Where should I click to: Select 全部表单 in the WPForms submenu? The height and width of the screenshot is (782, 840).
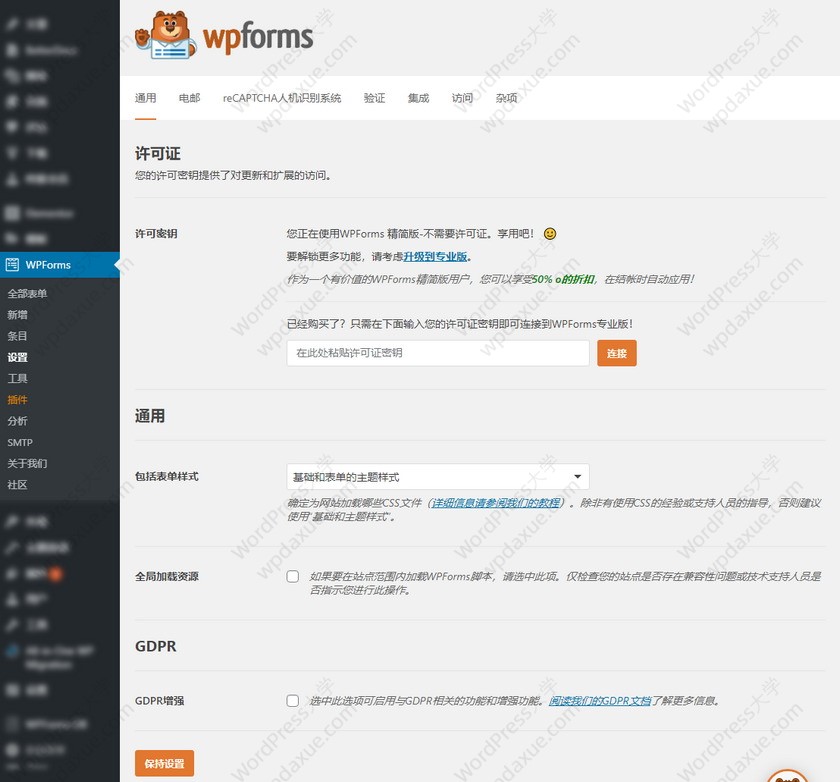[x=27, y=293]
